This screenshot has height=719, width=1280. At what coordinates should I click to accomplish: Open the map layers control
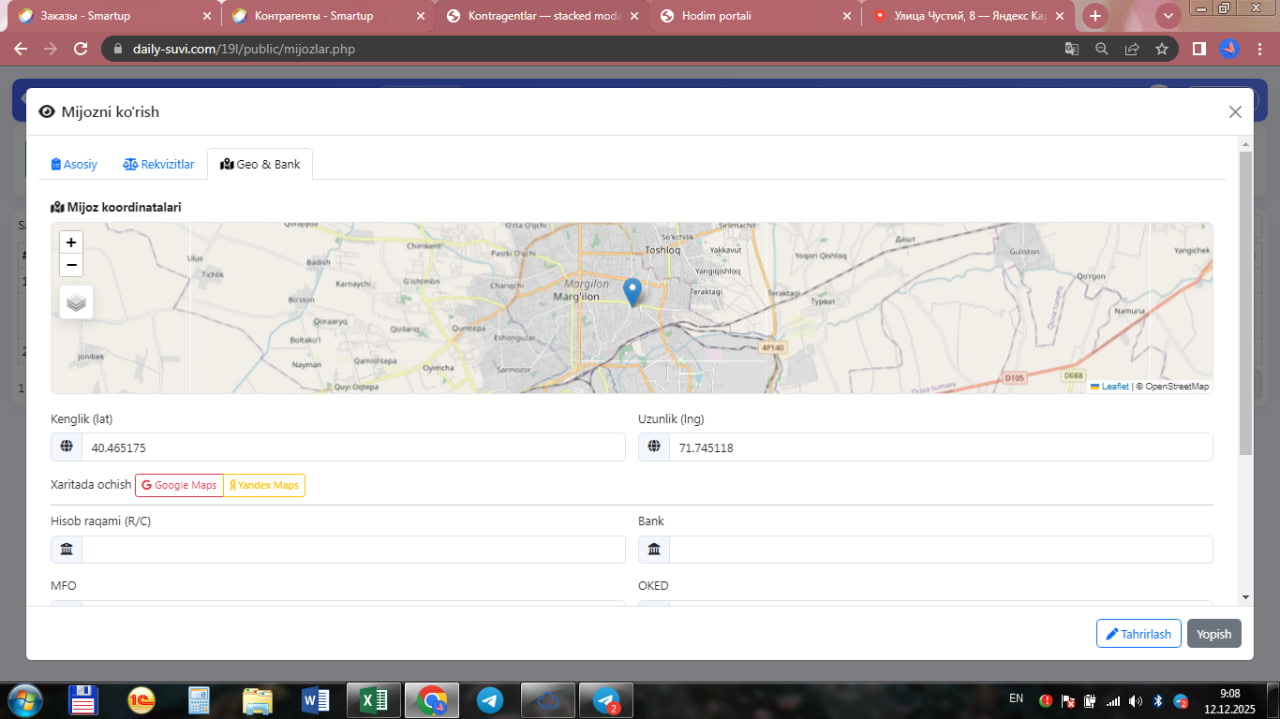point(76,301)
